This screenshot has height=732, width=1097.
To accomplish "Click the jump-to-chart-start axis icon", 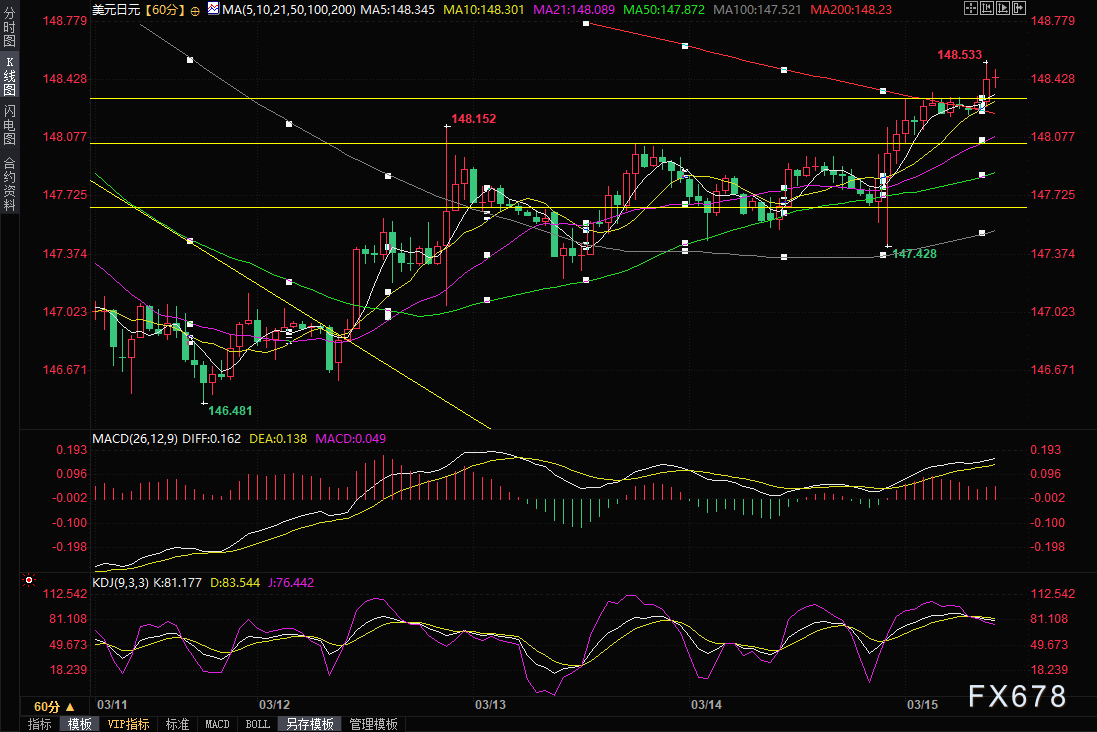I will click(x=987, y=8).
